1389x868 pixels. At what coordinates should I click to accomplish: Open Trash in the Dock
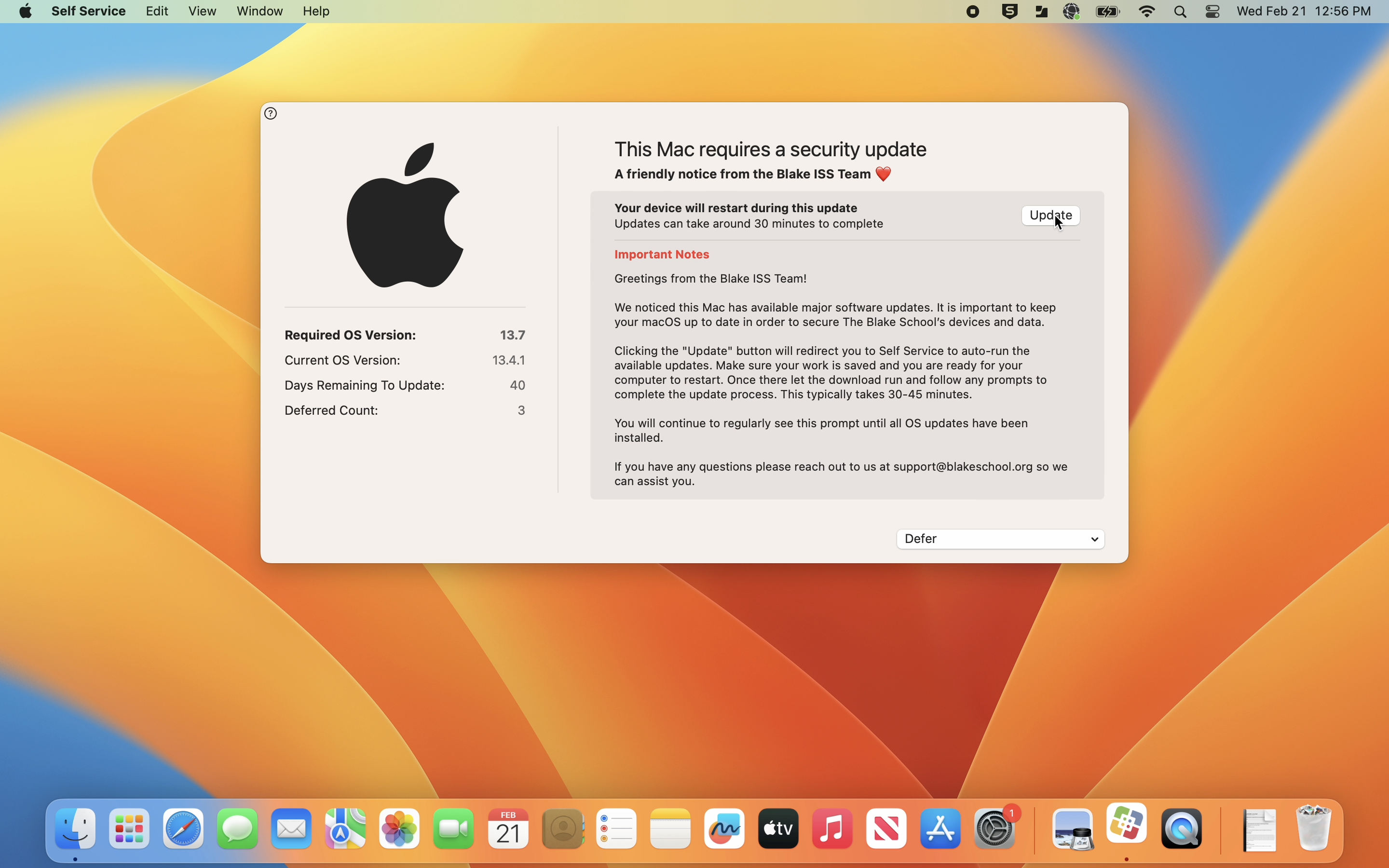1314,829
